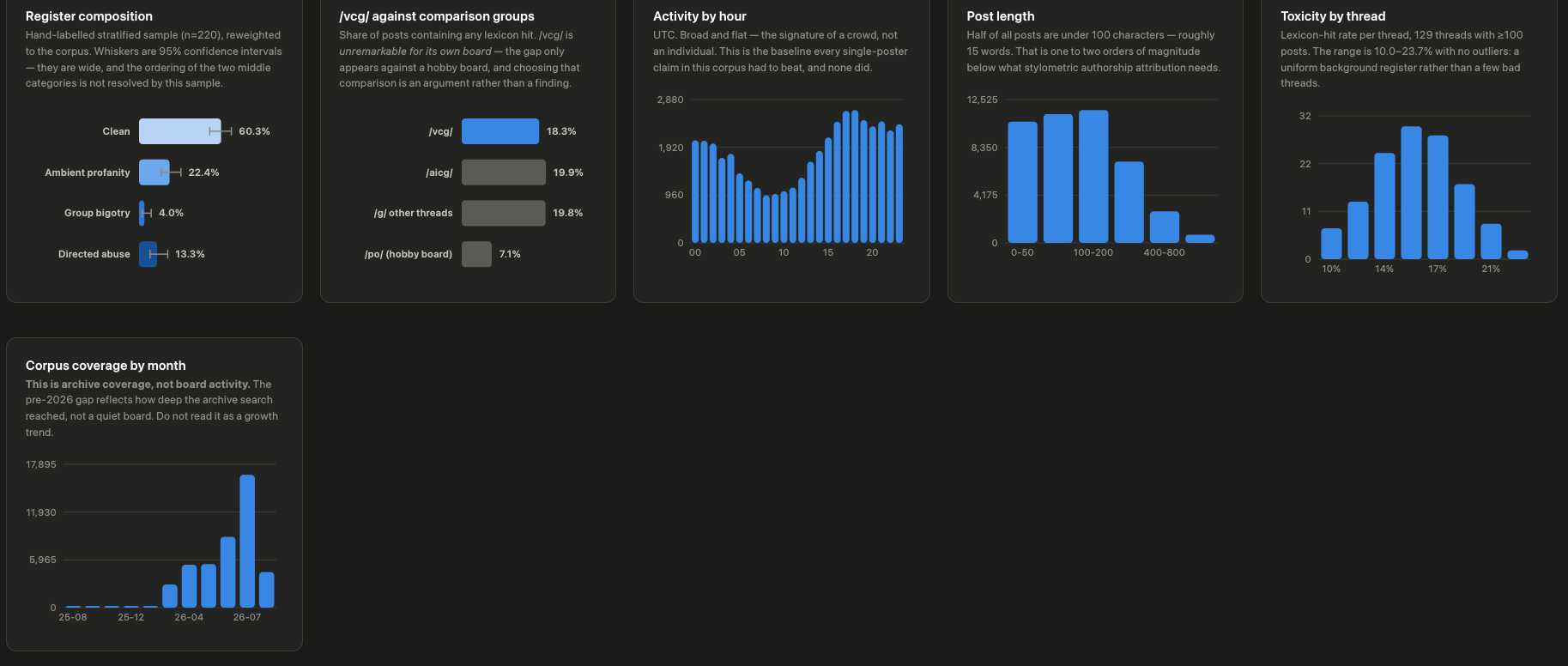Click the "/aicg/" row label
Viewport: 1568px width, 666px height.
(x=439, y=173)
